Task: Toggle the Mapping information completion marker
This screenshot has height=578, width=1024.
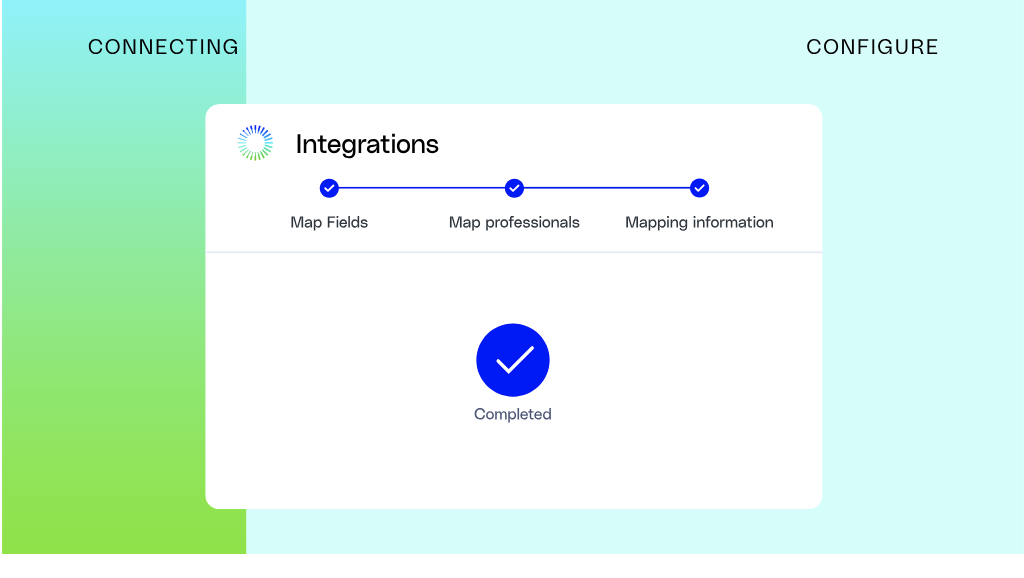Action: 698,188
